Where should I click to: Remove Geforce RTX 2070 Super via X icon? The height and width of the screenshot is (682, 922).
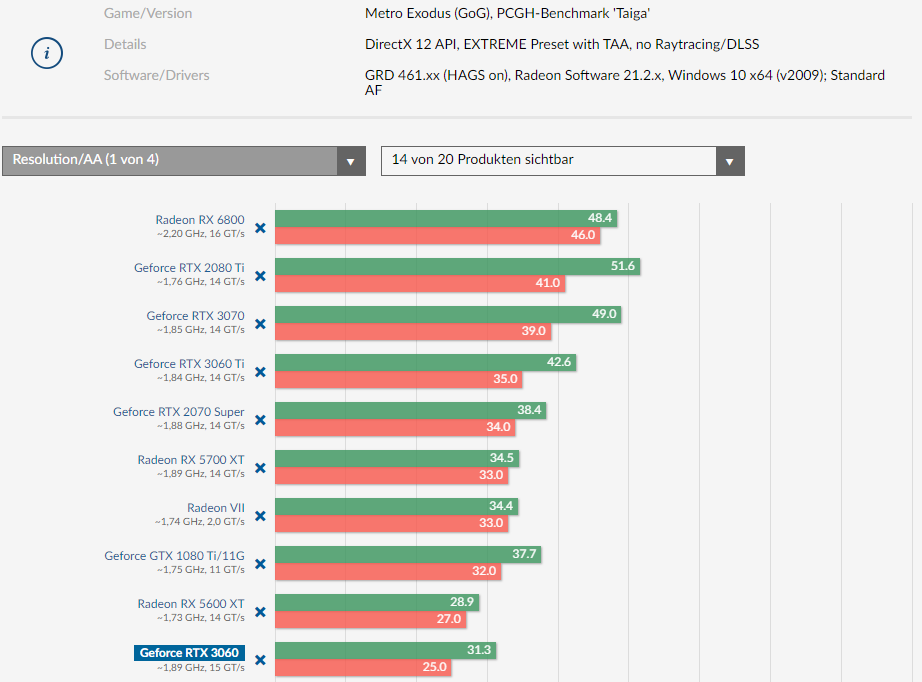click(x=260, y=420)
